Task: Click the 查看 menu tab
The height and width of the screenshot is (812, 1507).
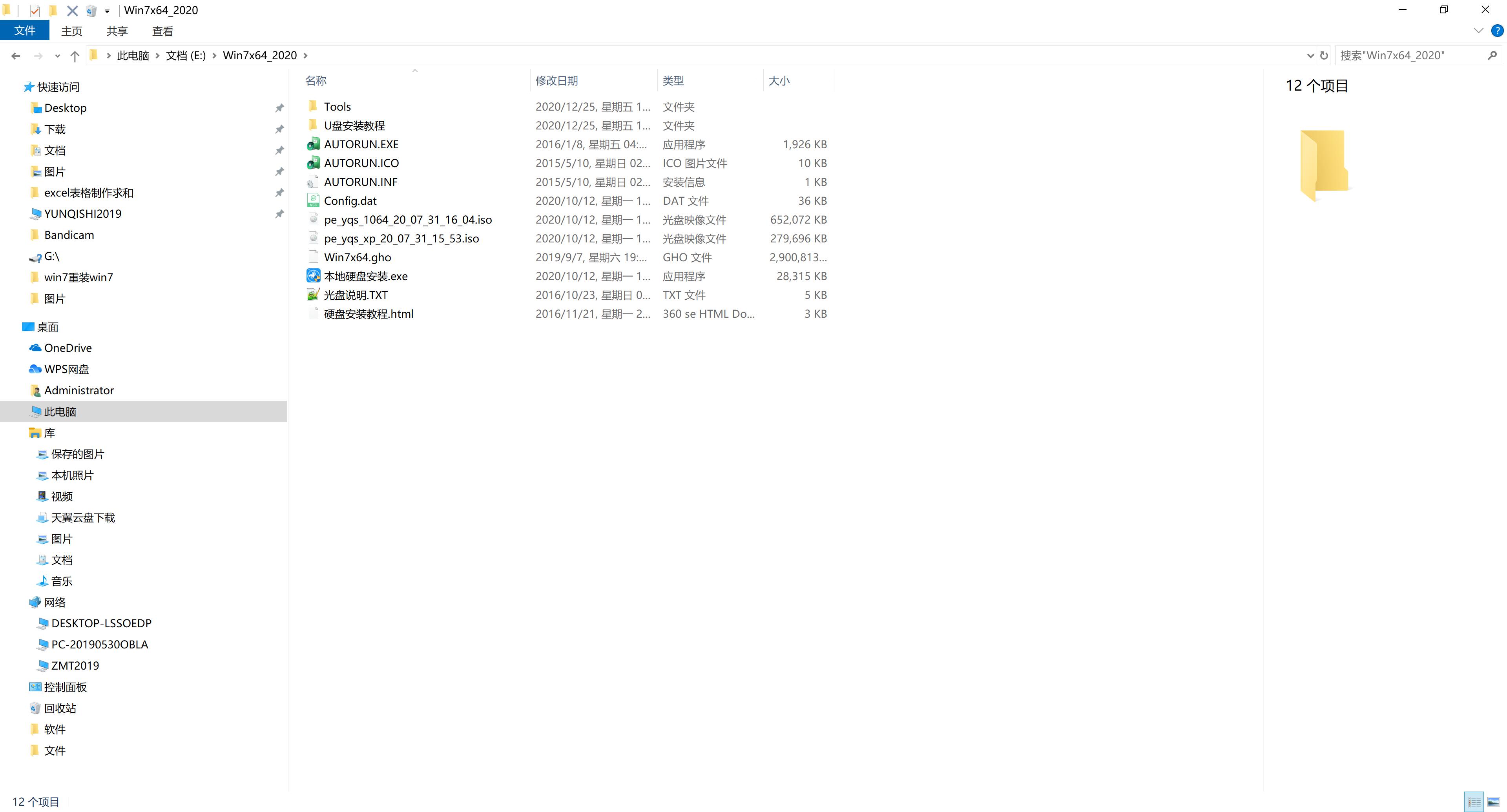Action: point(162,31)
